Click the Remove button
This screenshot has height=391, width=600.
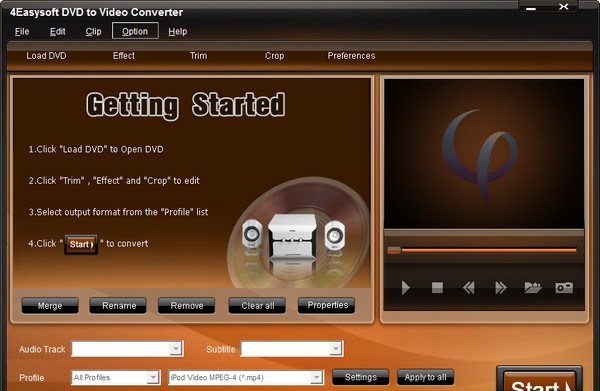point(187,306)
